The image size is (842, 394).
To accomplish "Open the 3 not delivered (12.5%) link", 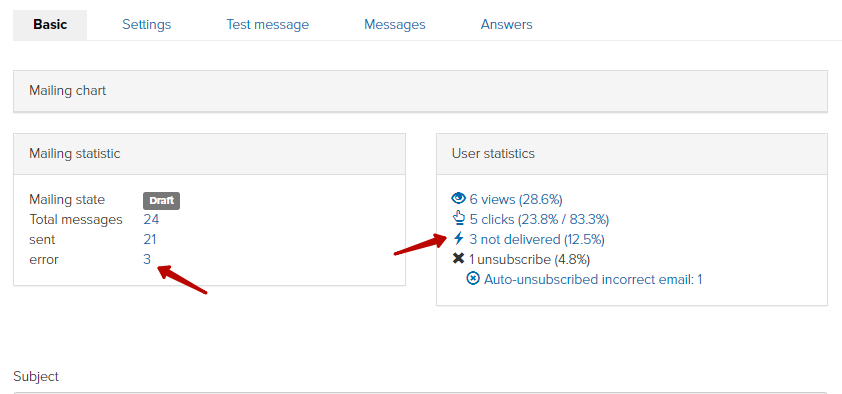I will (537, 239).
